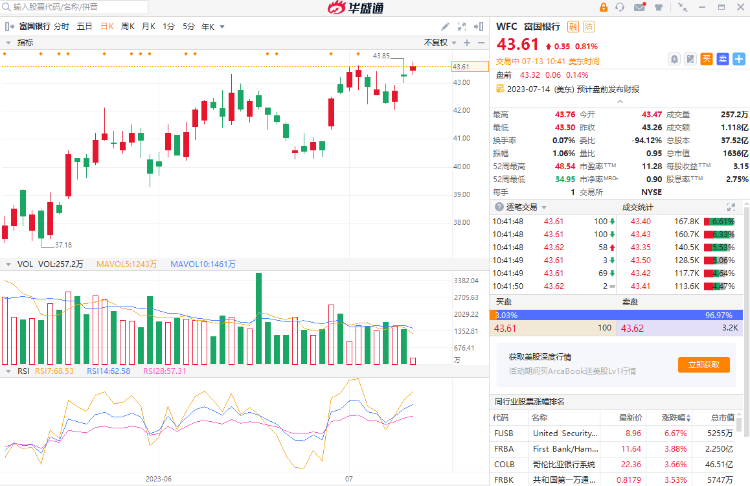Viewport: 750px width, 486px height.
Task: Open the 年K period dropdown arrow
Action: (222, 26)
